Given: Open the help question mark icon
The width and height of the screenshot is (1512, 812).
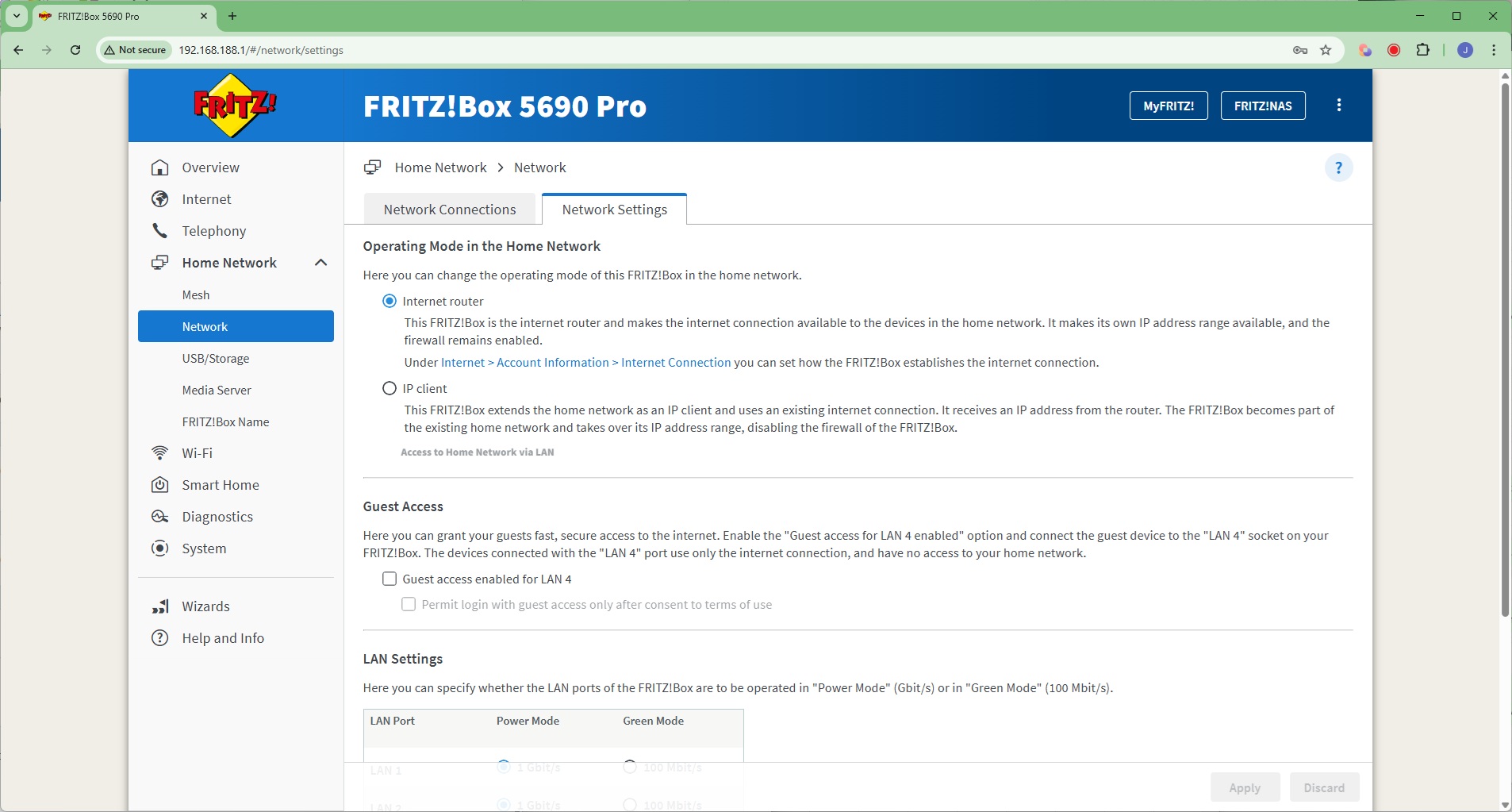Looking at the screenshot, I should (x=1338, y=167).
